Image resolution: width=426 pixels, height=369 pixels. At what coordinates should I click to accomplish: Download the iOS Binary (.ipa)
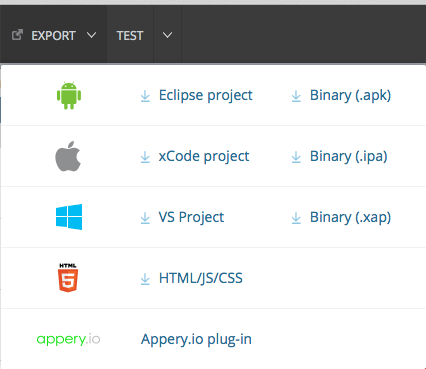coord(349,156)
